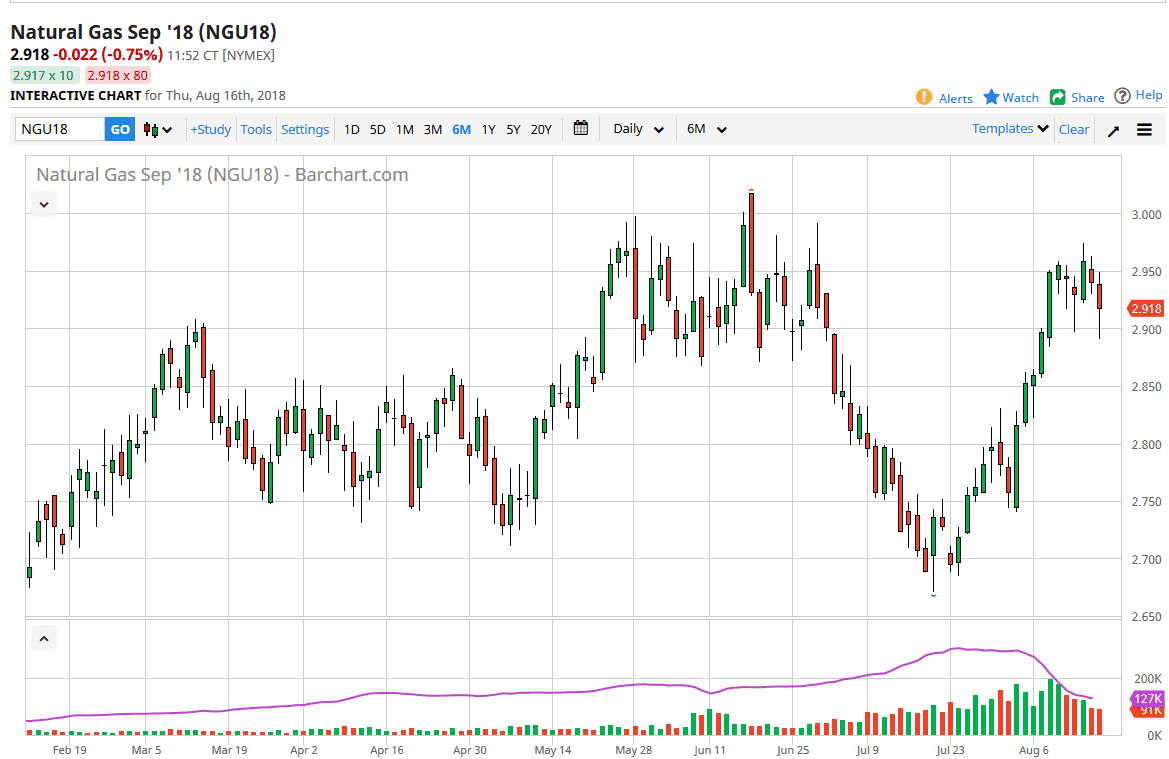This screenshot has width=1169, height=759.
Task: Click the 3.000 price axis label
Action: click(x=1147, y=215)
